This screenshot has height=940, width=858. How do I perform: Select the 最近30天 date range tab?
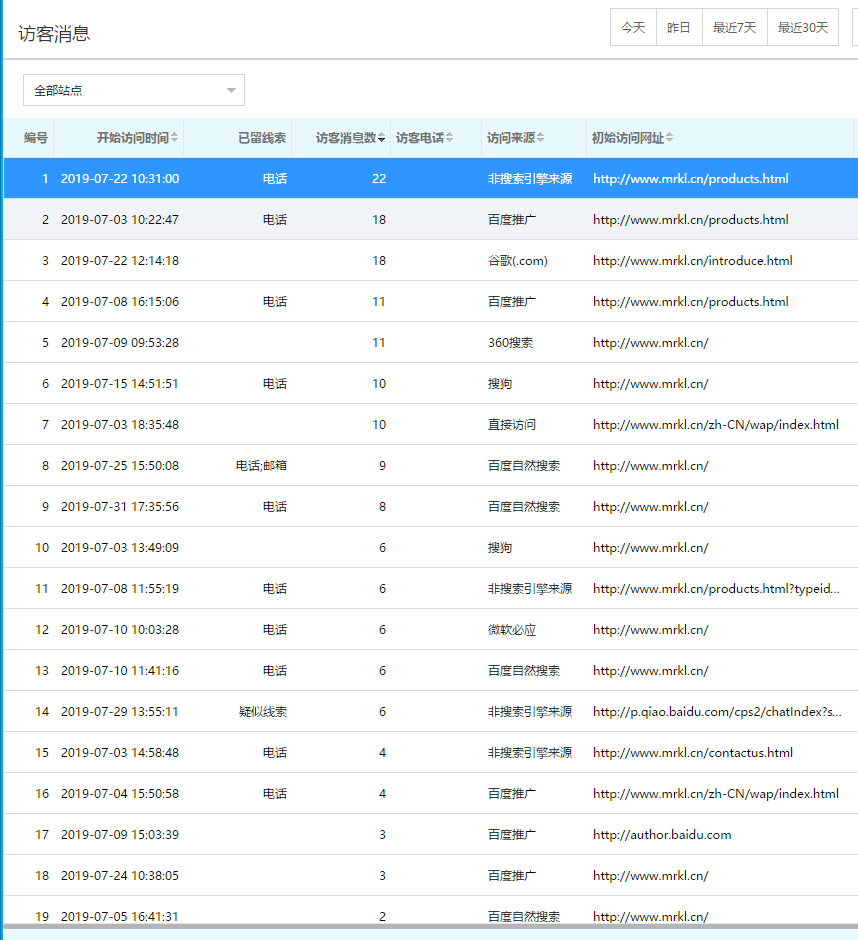(x=803, y=28)
